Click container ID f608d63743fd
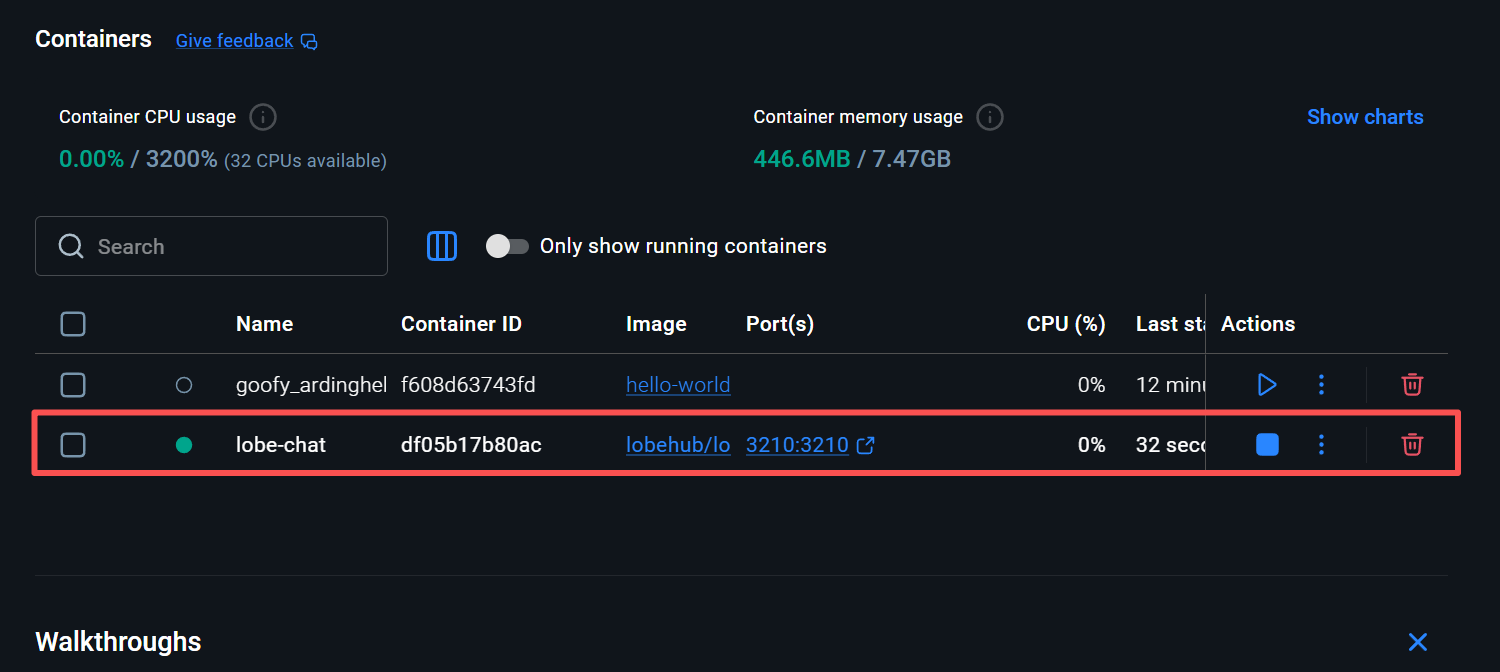The width and height of the screenshot is (1500, 672). click(468, 384)
